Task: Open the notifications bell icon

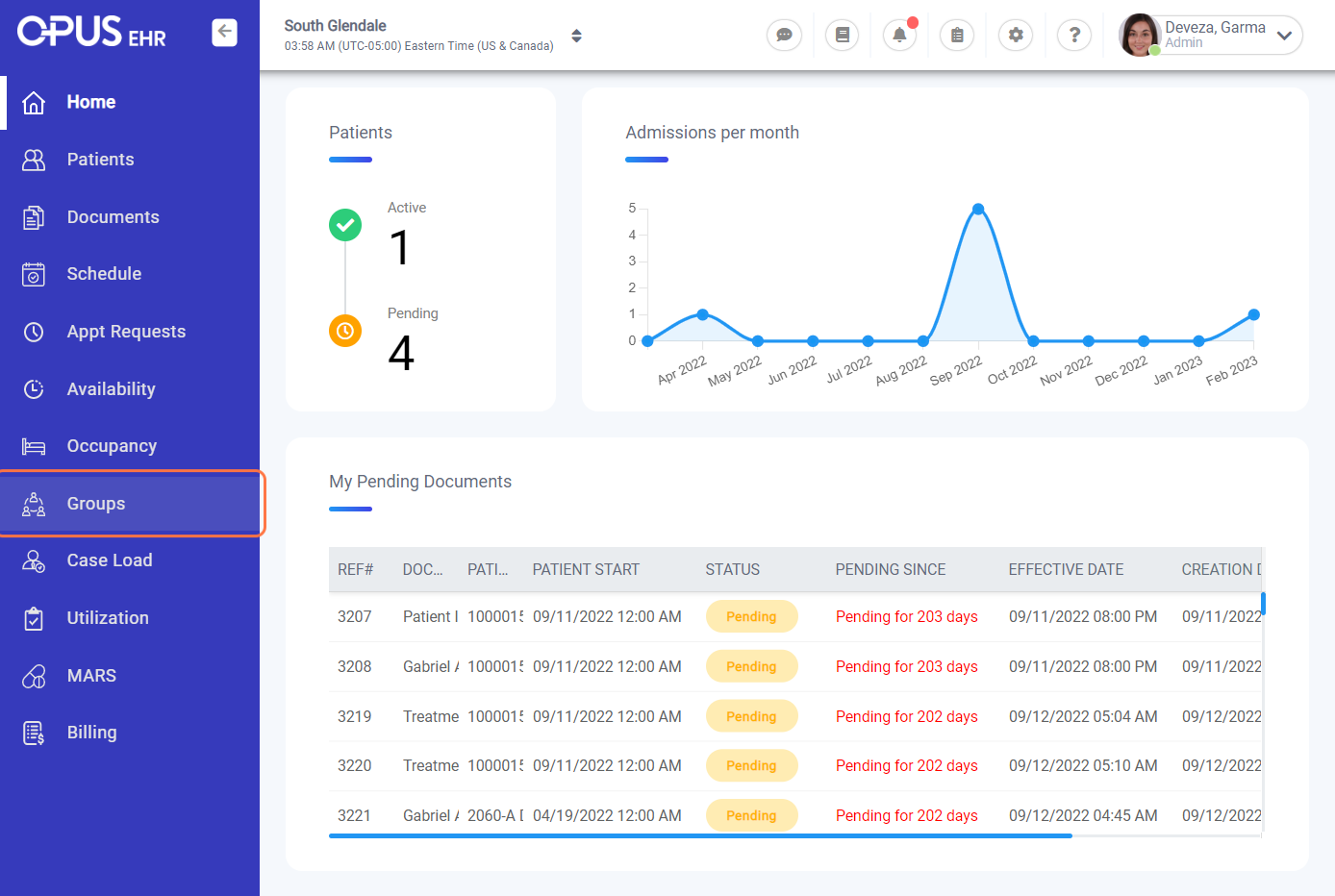Action: click(899, 35)
